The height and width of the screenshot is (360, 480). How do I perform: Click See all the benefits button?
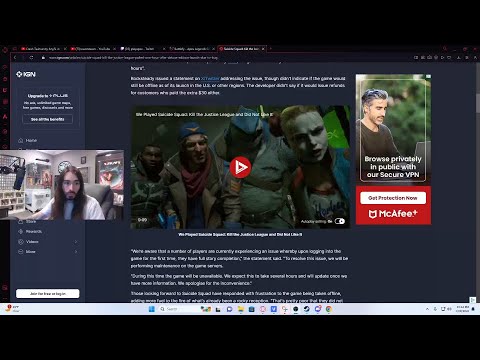click(47, 119)
